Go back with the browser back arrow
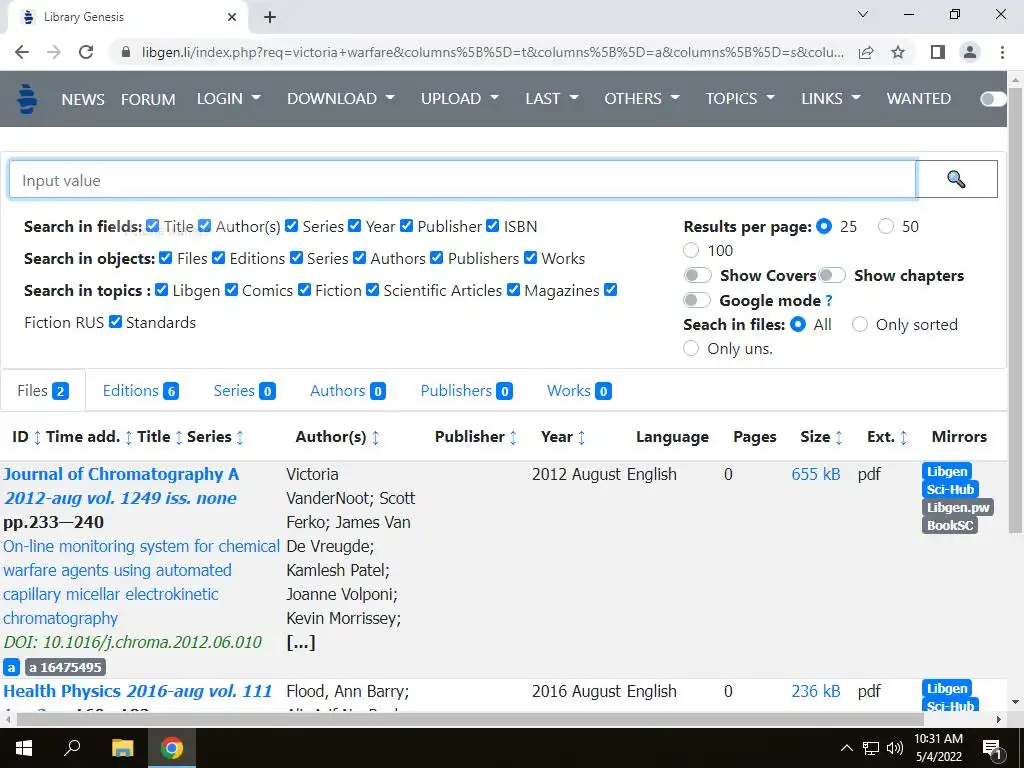This screenshot has width=1024, height=768. [22, 52]
